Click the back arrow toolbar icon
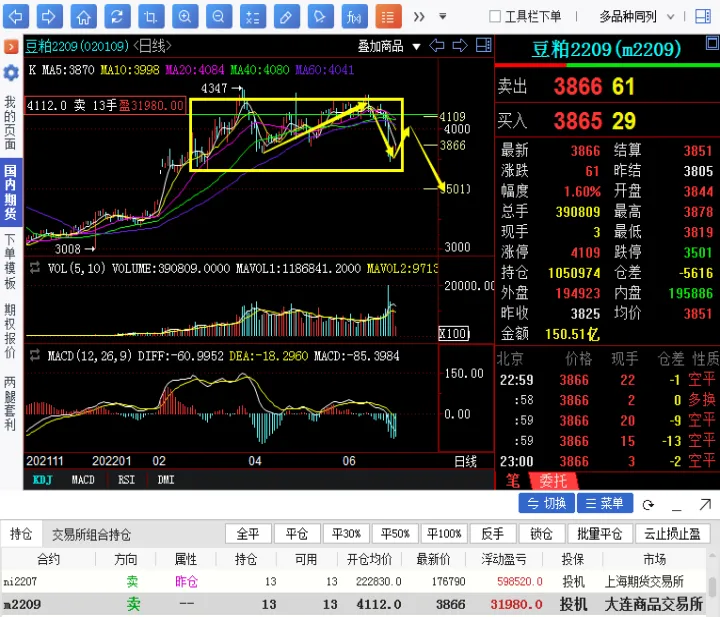This screenshot has width=720, height=617. [16, 17]
